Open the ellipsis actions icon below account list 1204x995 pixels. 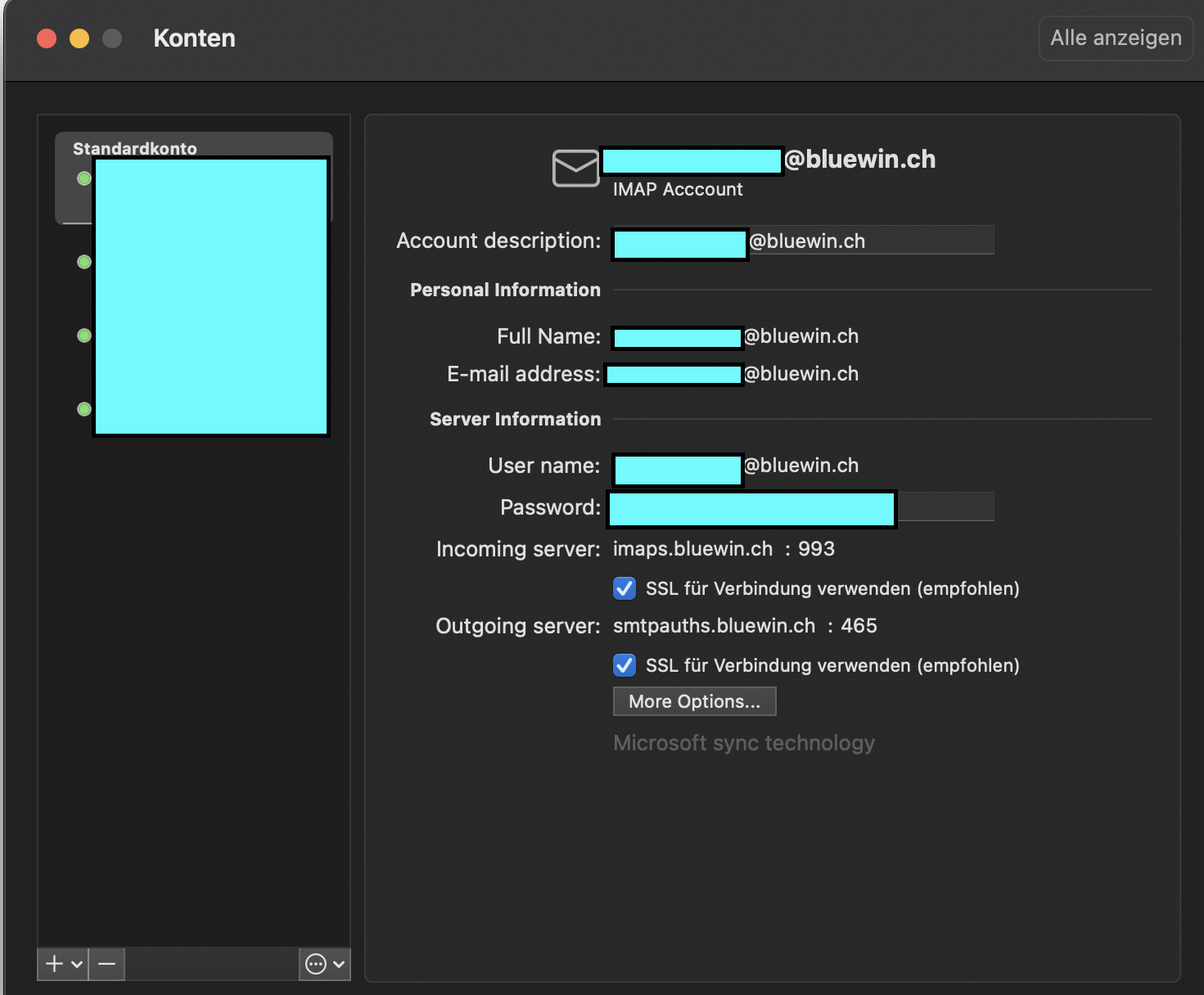[316, 964]
